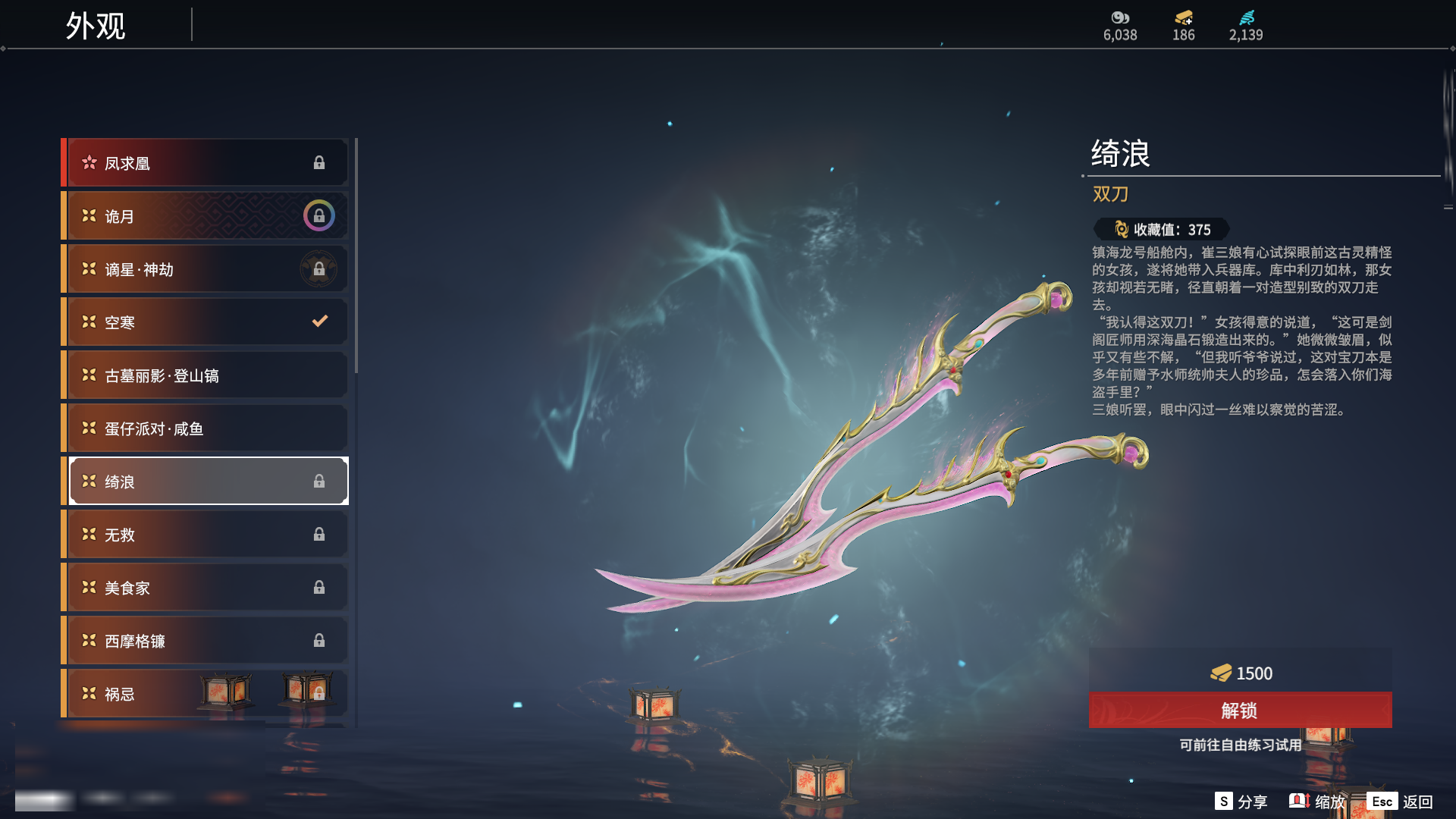
Task: Click the flower icon beside 凤求凰
Action: [89, 162]
